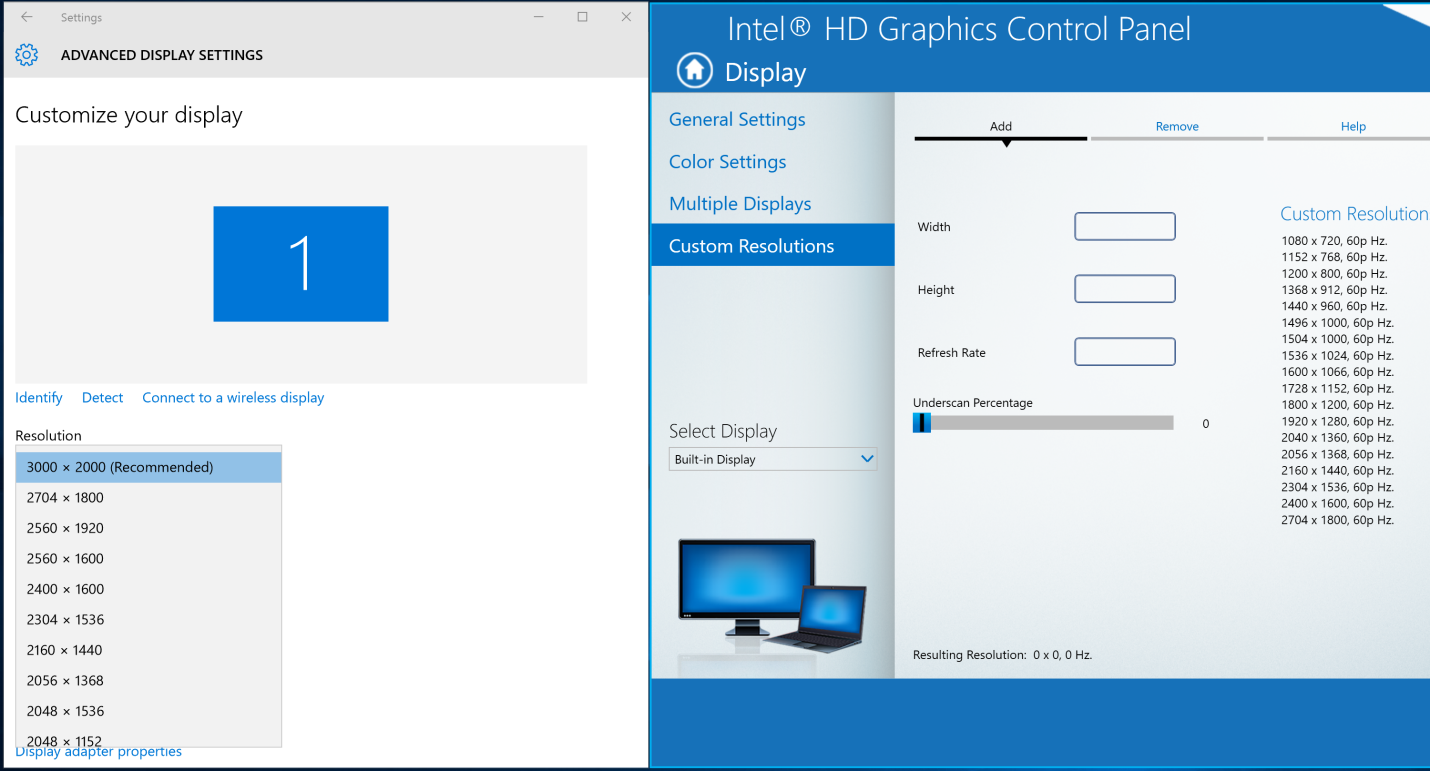The image size is (1430, 771).
Task: Select Custom Resolutions in sidebar
Action: point(751,246)
